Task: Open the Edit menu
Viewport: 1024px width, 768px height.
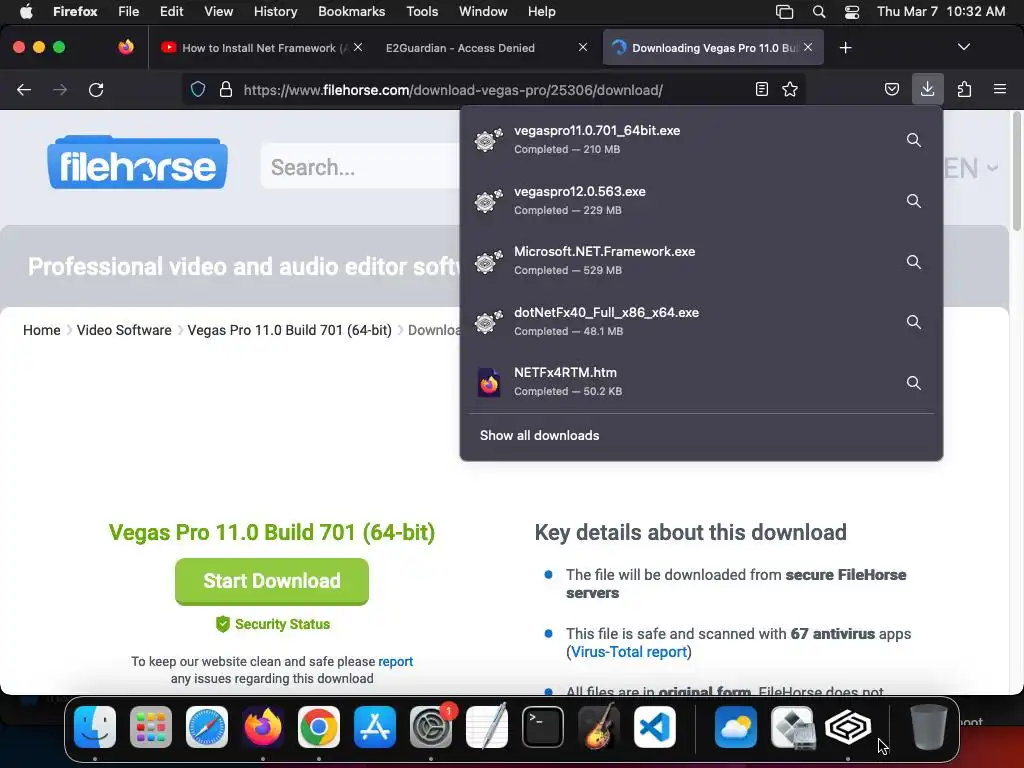Action: coord(171,12)
